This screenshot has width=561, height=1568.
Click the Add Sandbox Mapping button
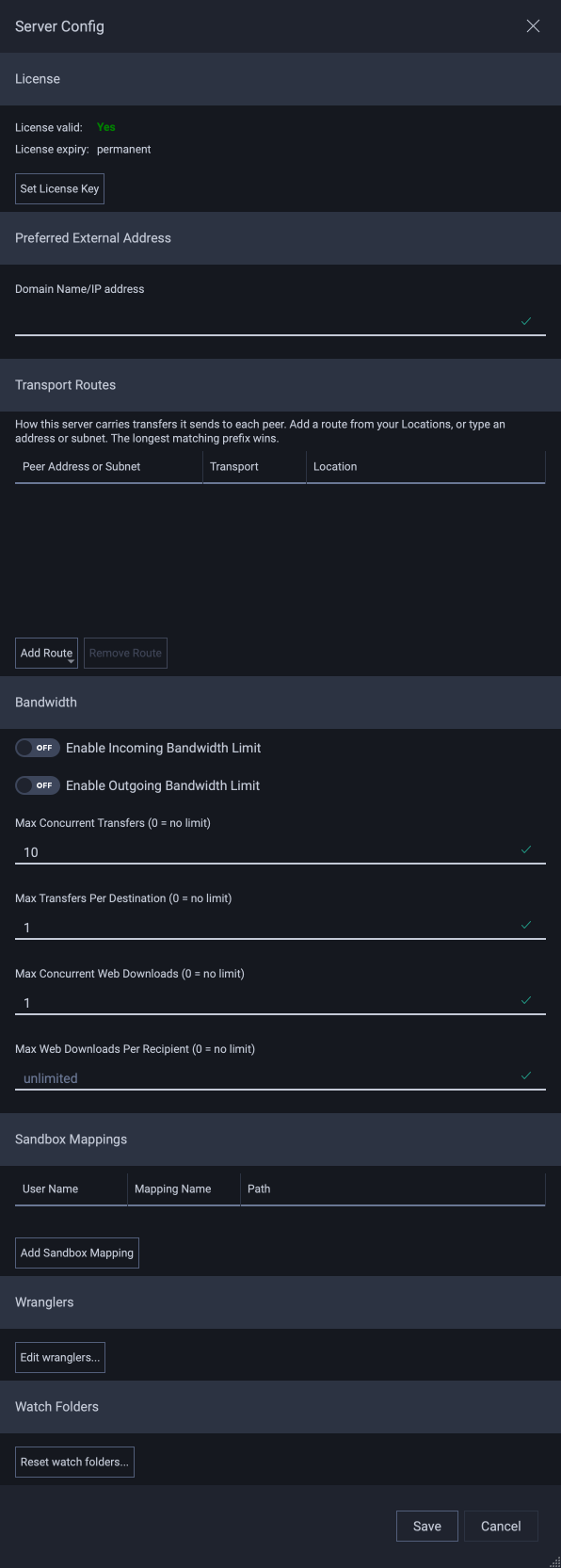click(x=77, y=1253)
